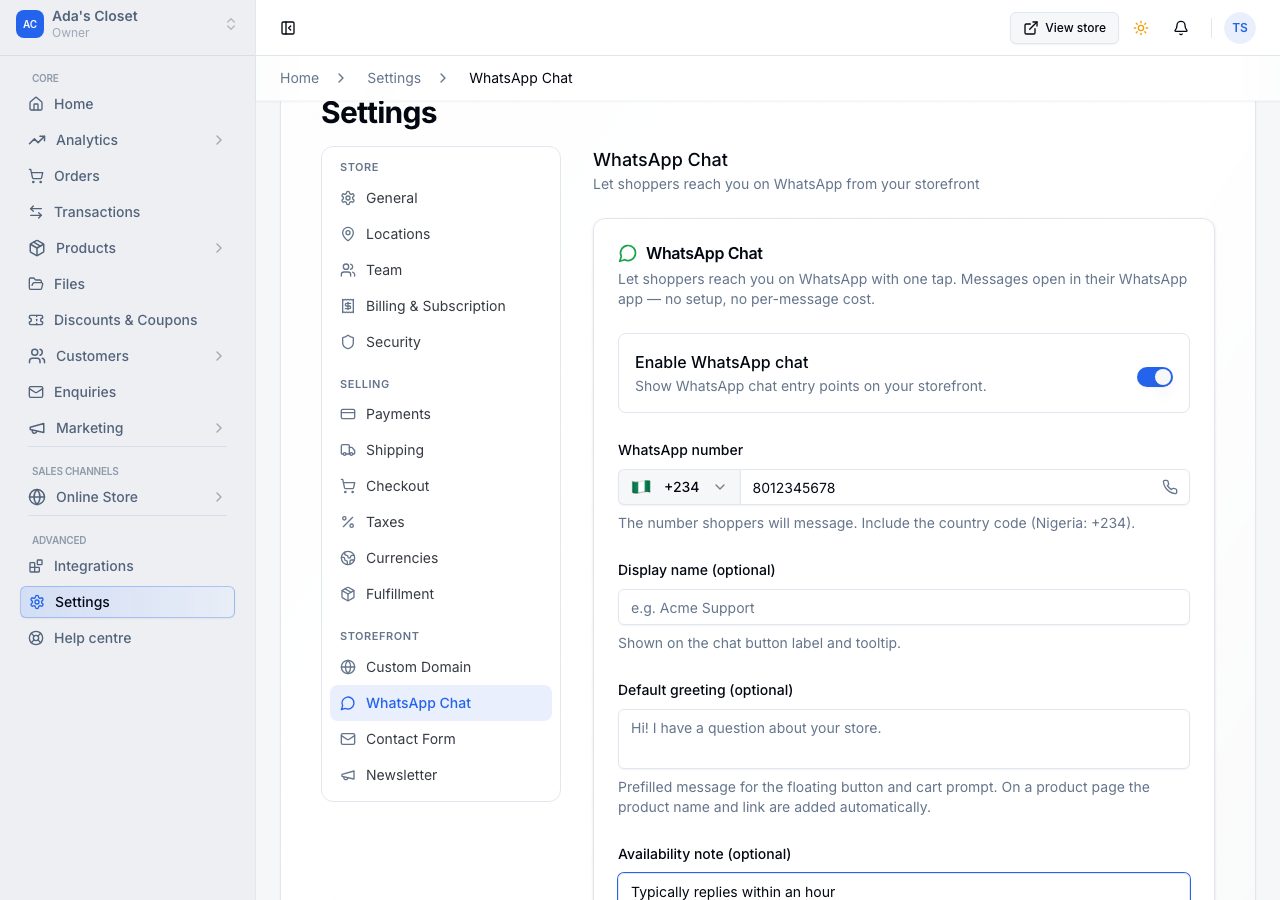Click the Orders cart icon

coord(36,176)
